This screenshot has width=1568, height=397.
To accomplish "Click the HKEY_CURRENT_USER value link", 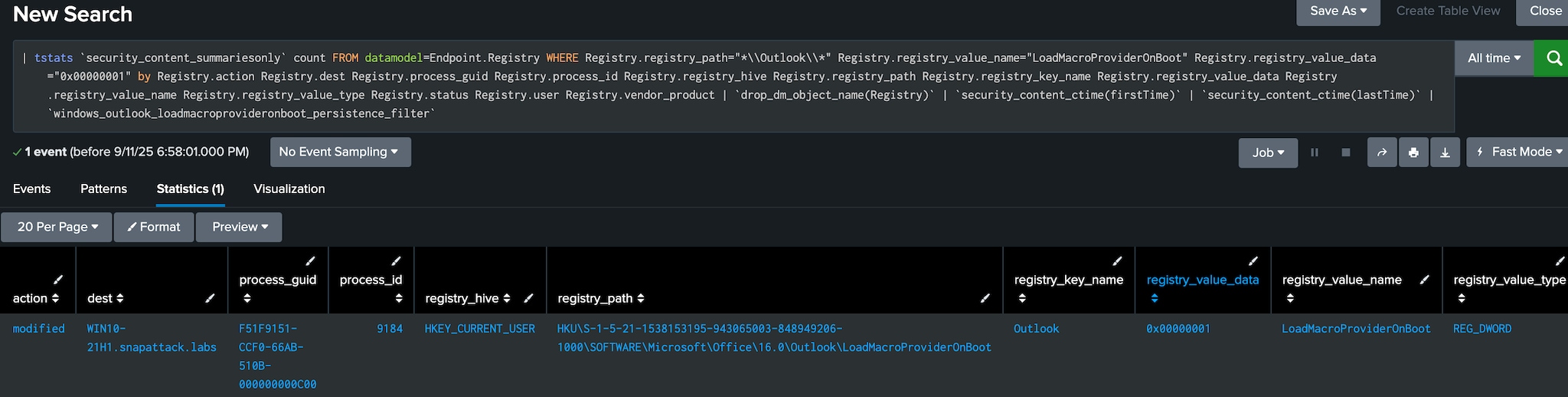I will click(x=479, y=329).
